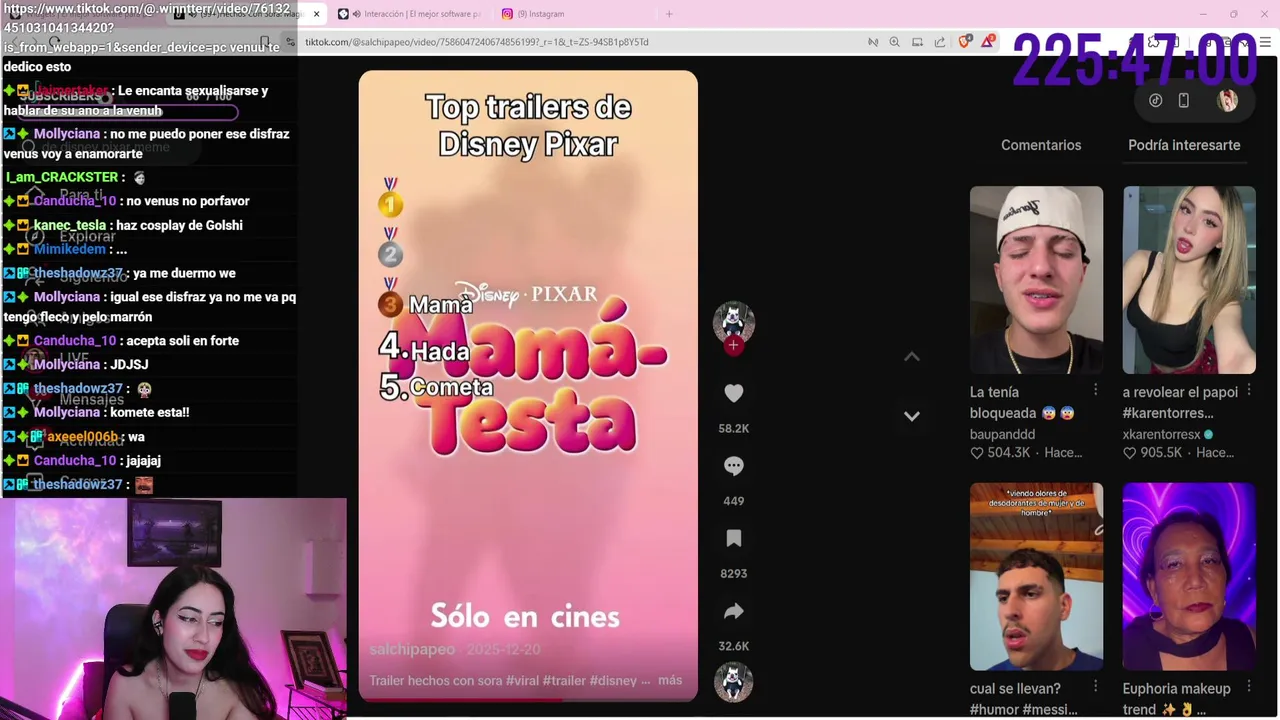This screenshot has width=1280, height=720.
Task: Open the 'Euphoria makeup trend' video thumbnail
Action: coord(1189,576)
